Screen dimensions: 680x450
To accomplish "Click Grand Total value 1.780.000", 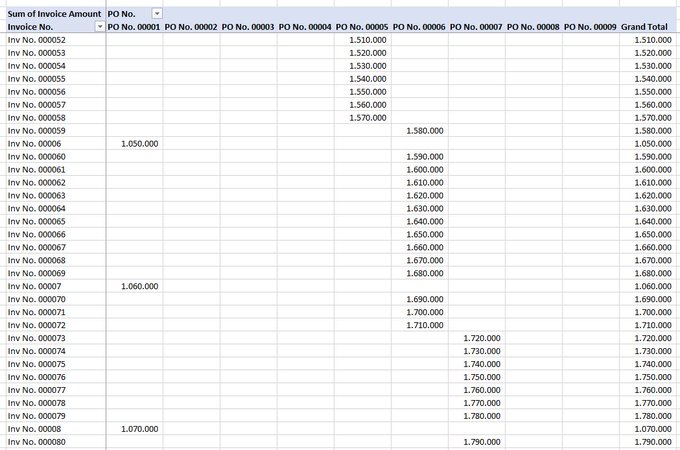I will [x=653, y=416].
